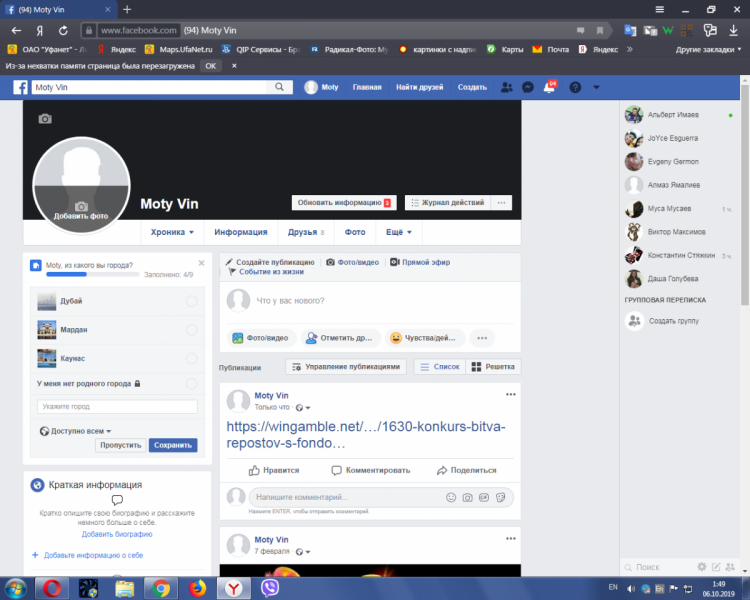Open more options on cover next to Журнал действий

pos(501,202)
